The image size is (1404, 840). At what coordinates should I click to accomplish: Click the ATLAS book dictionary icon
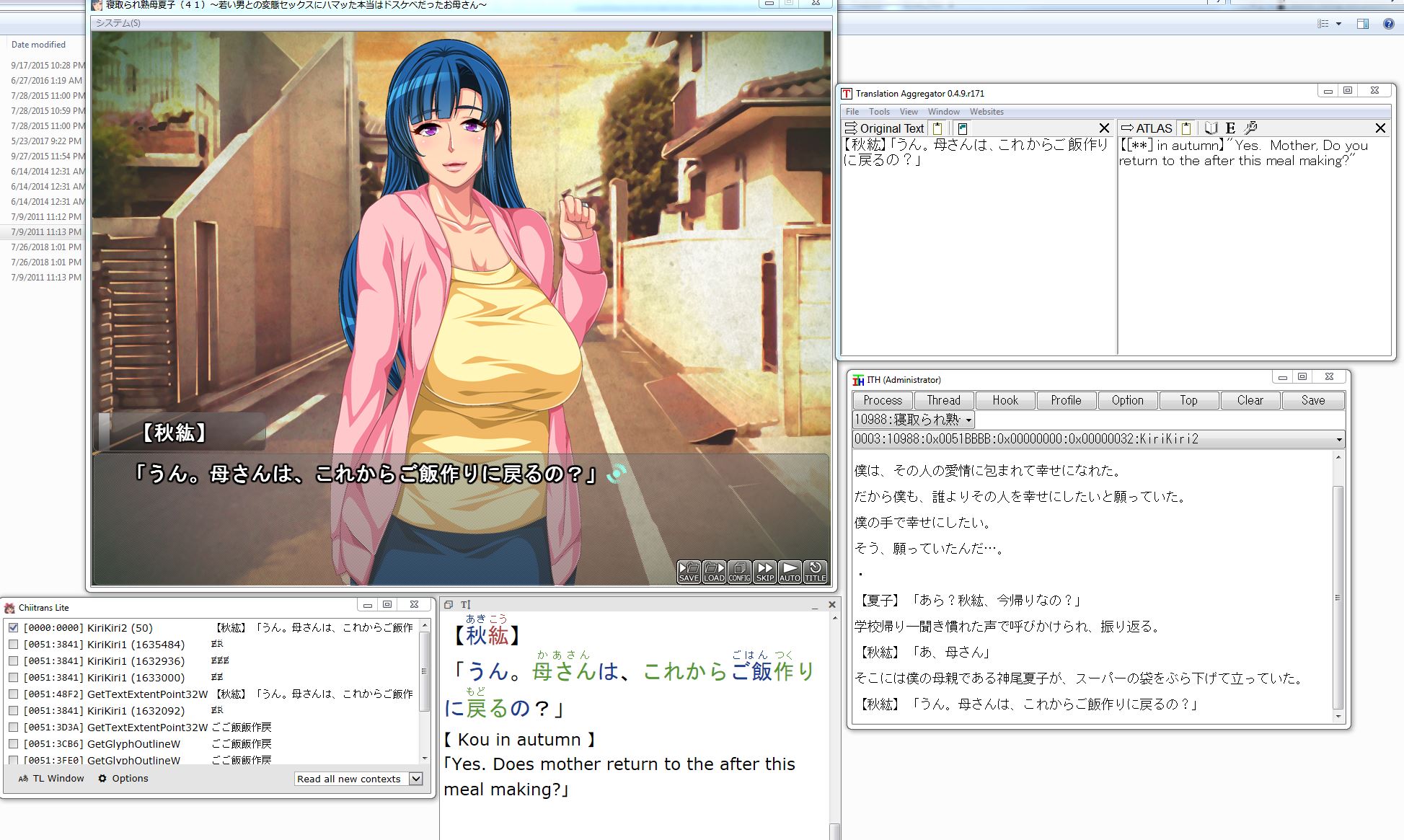tap(1211, 128)
